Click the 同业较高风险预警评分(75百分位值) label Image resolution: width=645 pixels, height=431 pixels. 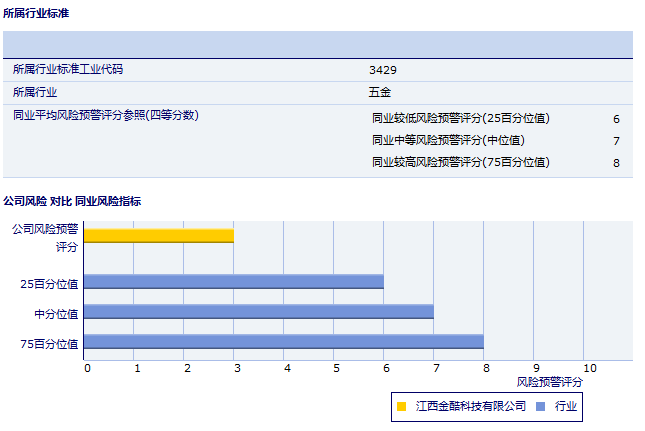[x=461, y=162]
